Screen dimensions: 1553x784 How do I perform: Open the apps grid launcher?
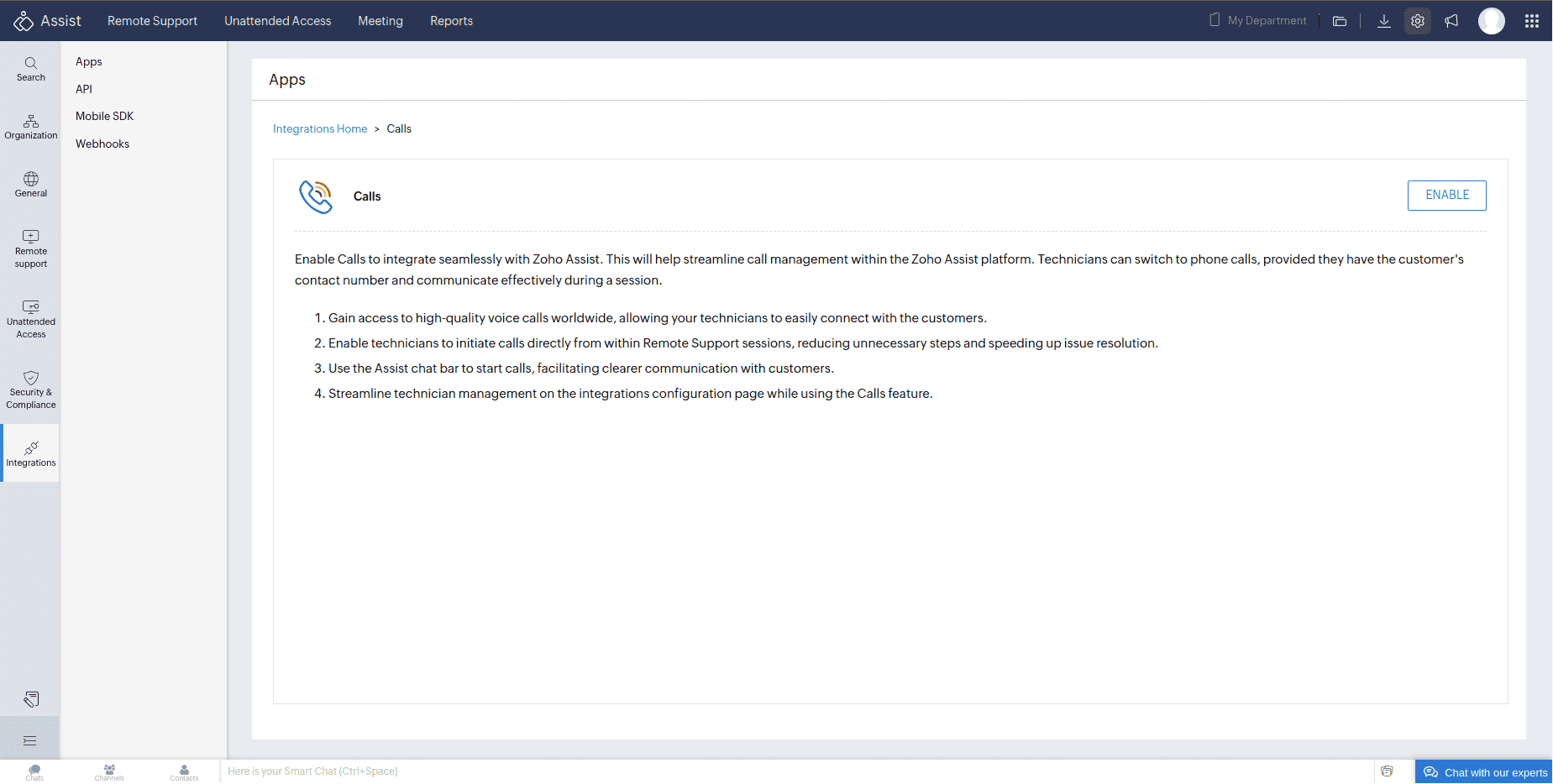tap(1532, 21)
